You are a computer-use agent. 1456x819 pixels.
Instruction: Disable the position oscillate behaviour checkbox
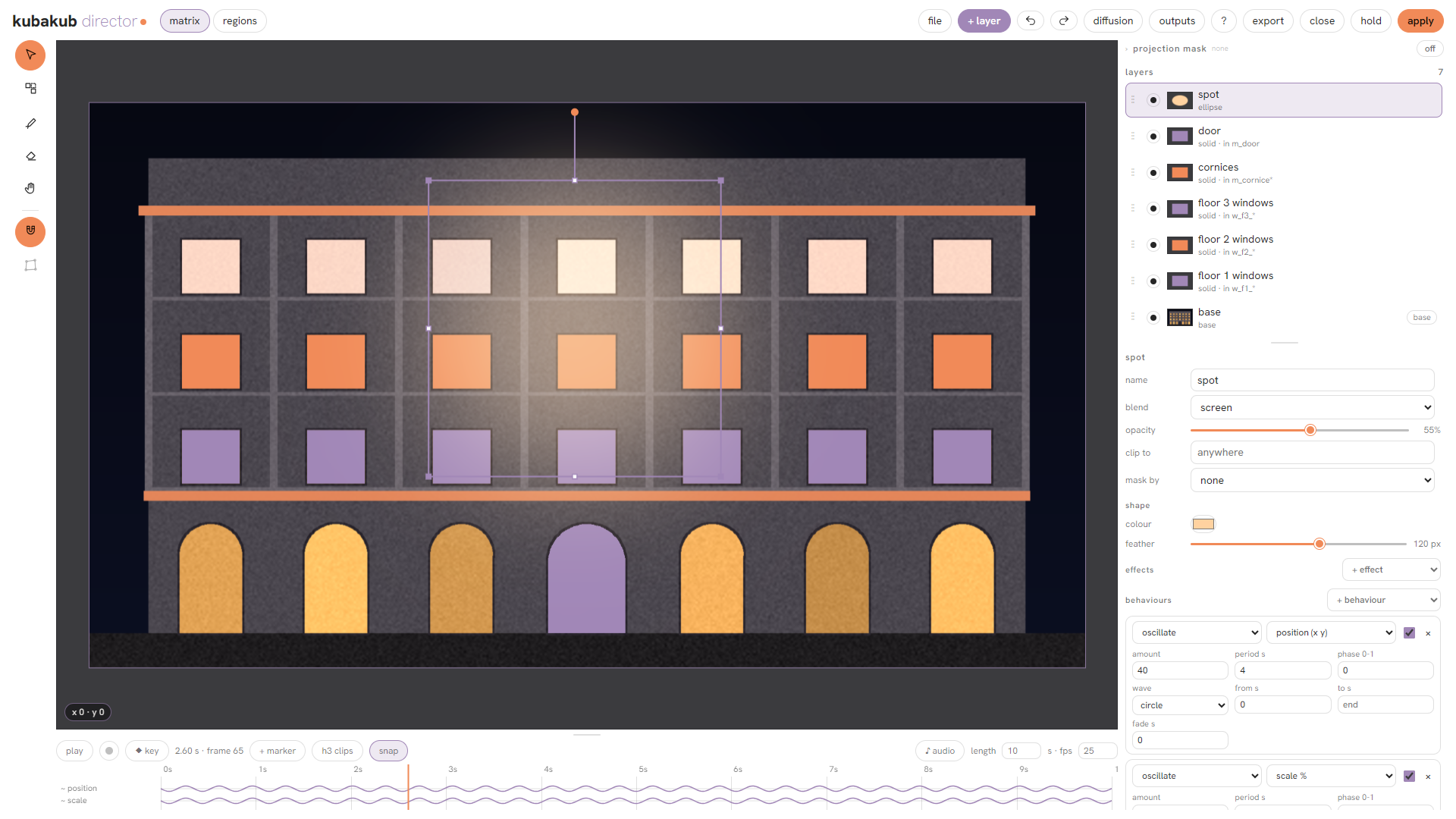[1409, 632]
